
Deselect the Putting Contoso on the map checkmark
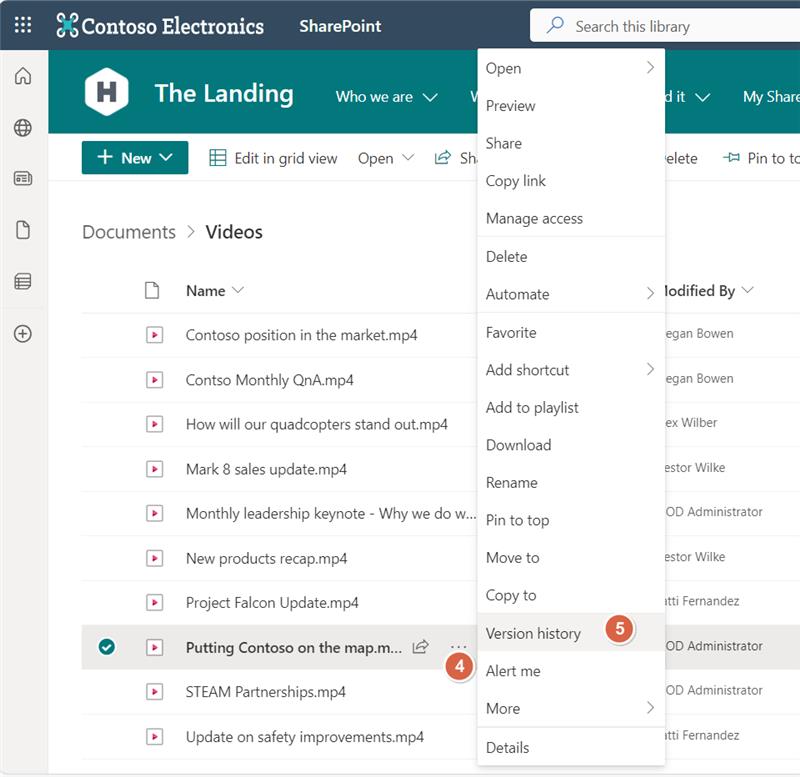click(x=107, y=647)
